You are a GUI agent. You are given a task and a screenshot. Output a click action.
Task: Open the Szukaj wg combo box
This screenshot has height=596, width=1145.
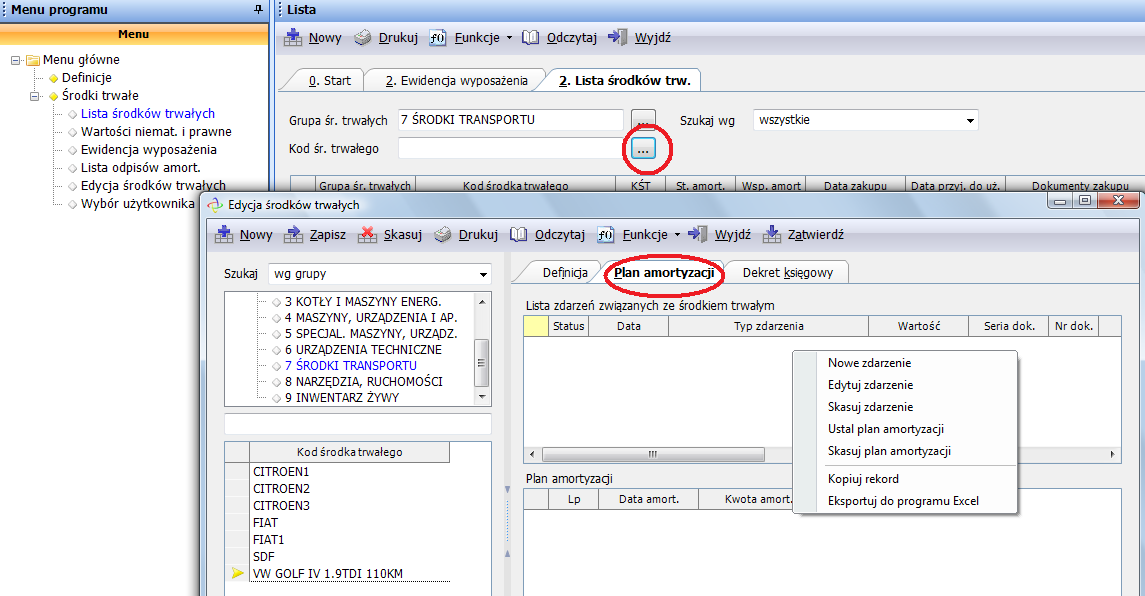coord(970,121)
